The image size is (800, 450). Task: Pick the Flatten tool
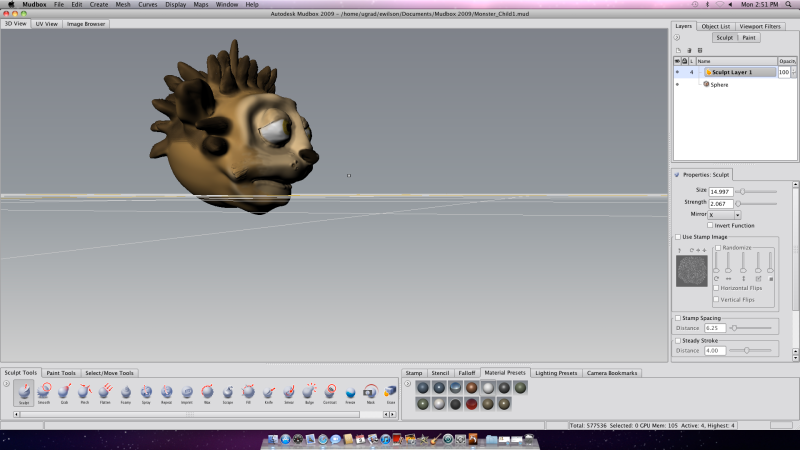click(104, 392)
